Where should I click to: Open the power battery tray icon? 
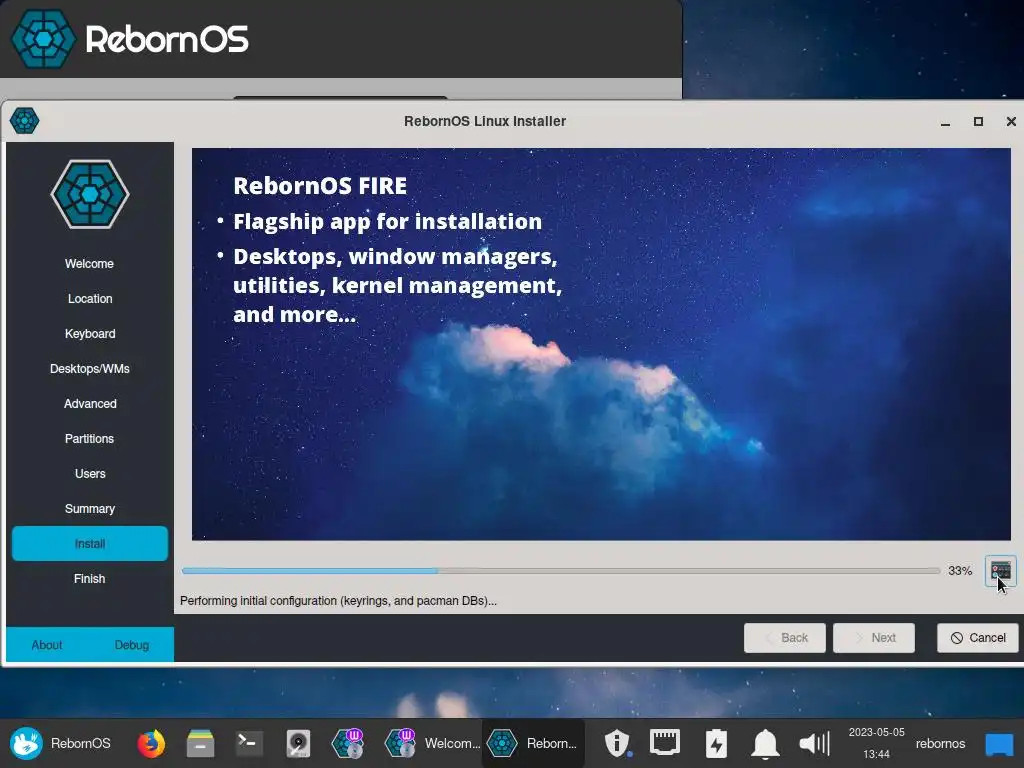pos(716,743)
